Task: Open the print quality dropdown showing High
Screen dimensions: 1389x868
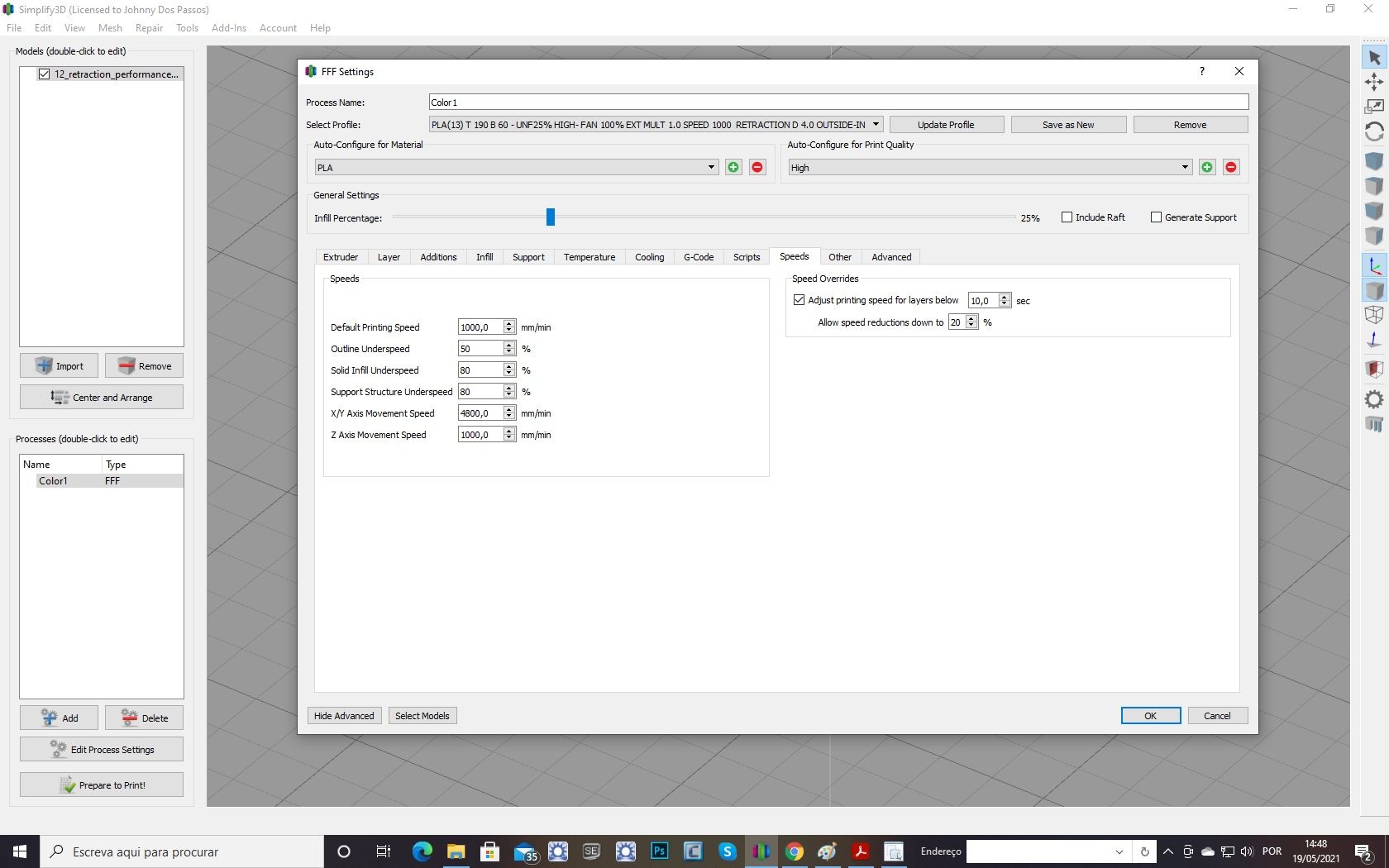Action: (990, 167)
